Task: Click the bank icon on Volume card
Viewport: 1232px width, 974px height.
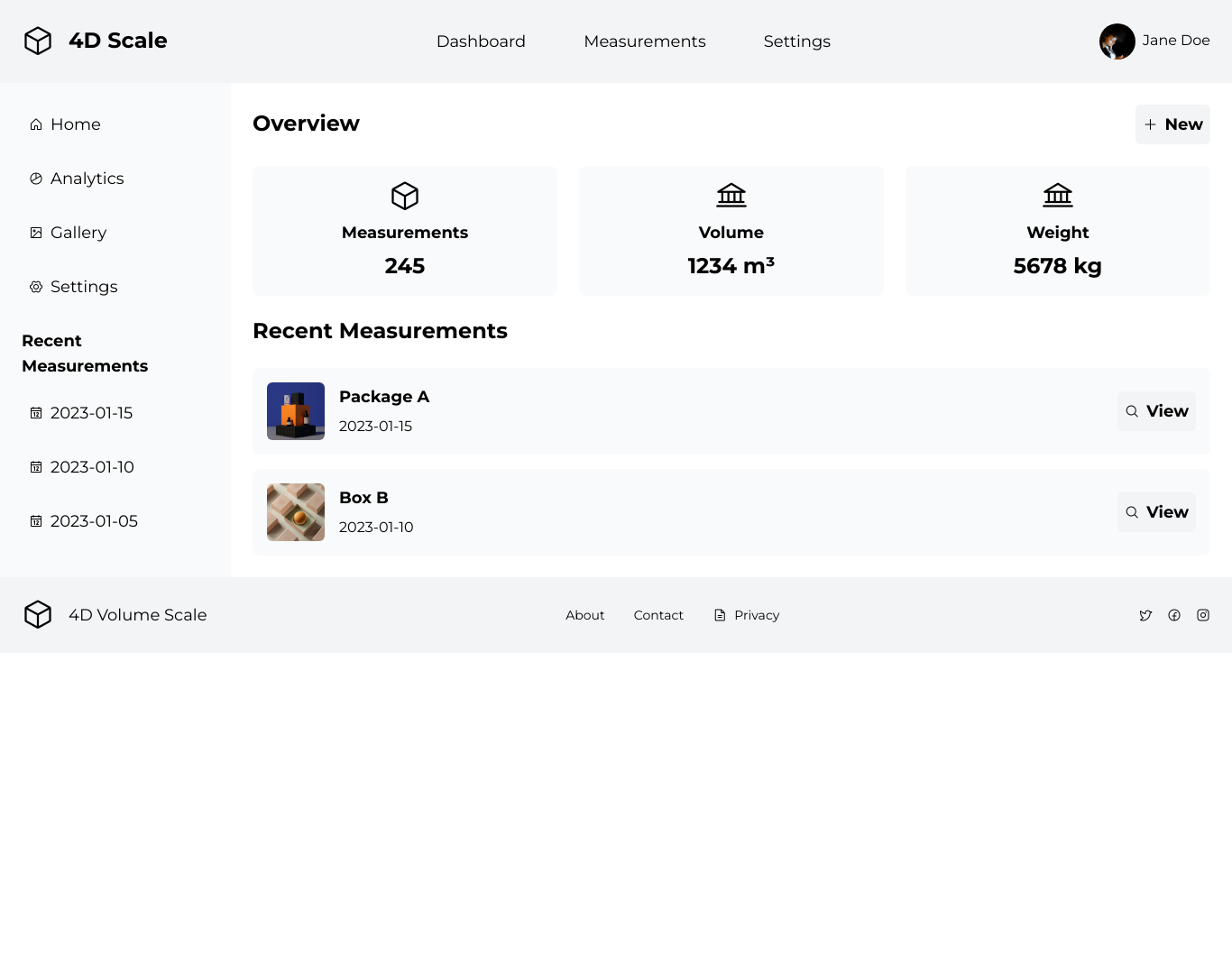Action: pos(731,195)
